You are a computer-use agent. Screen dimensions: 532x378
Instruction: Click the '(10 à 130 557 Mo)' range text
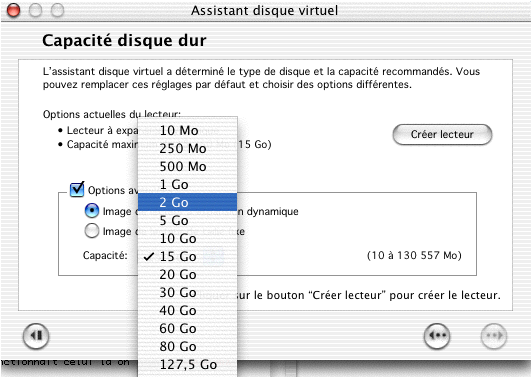[x=414, y=255]
